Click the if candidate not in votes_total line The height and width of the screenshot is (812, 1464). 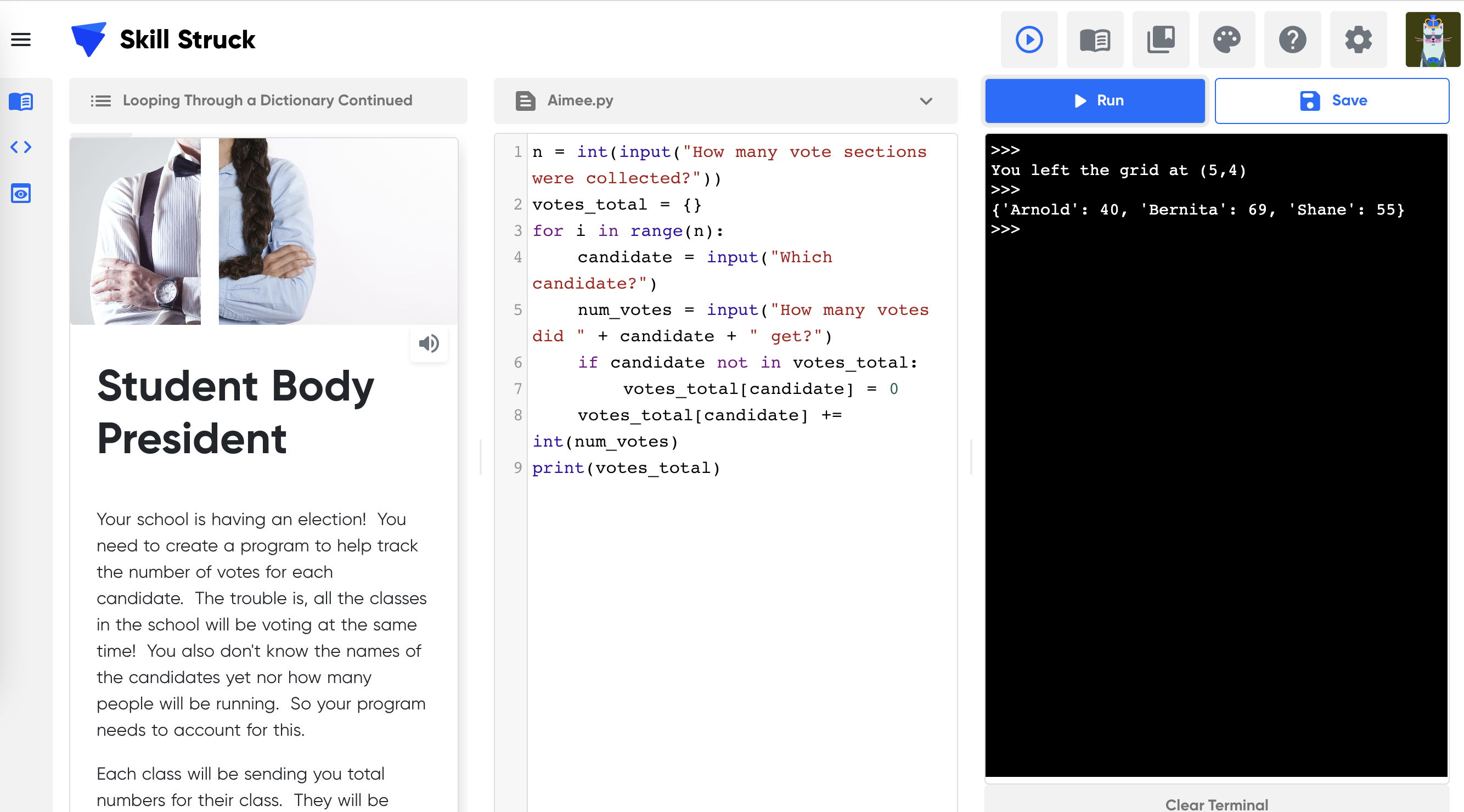[747, 363]
